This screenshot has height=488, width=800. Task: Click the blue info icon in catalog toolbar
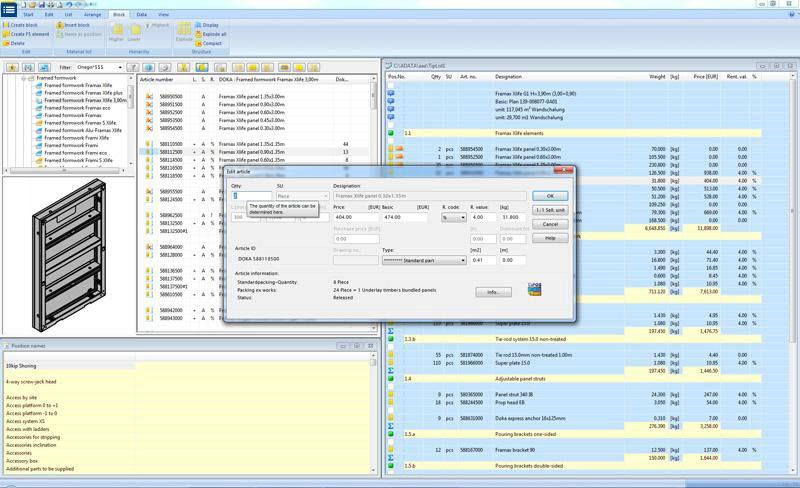pos(148,67)
